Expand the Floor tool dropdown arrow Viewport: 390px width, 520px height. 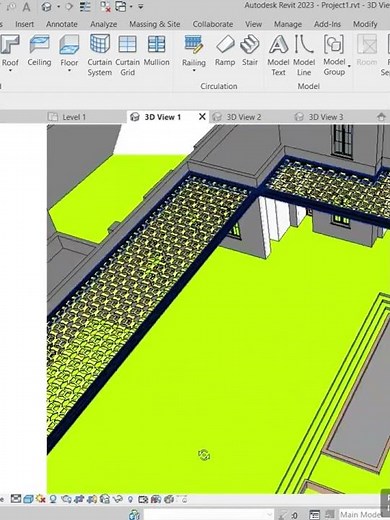coord(69,71)
